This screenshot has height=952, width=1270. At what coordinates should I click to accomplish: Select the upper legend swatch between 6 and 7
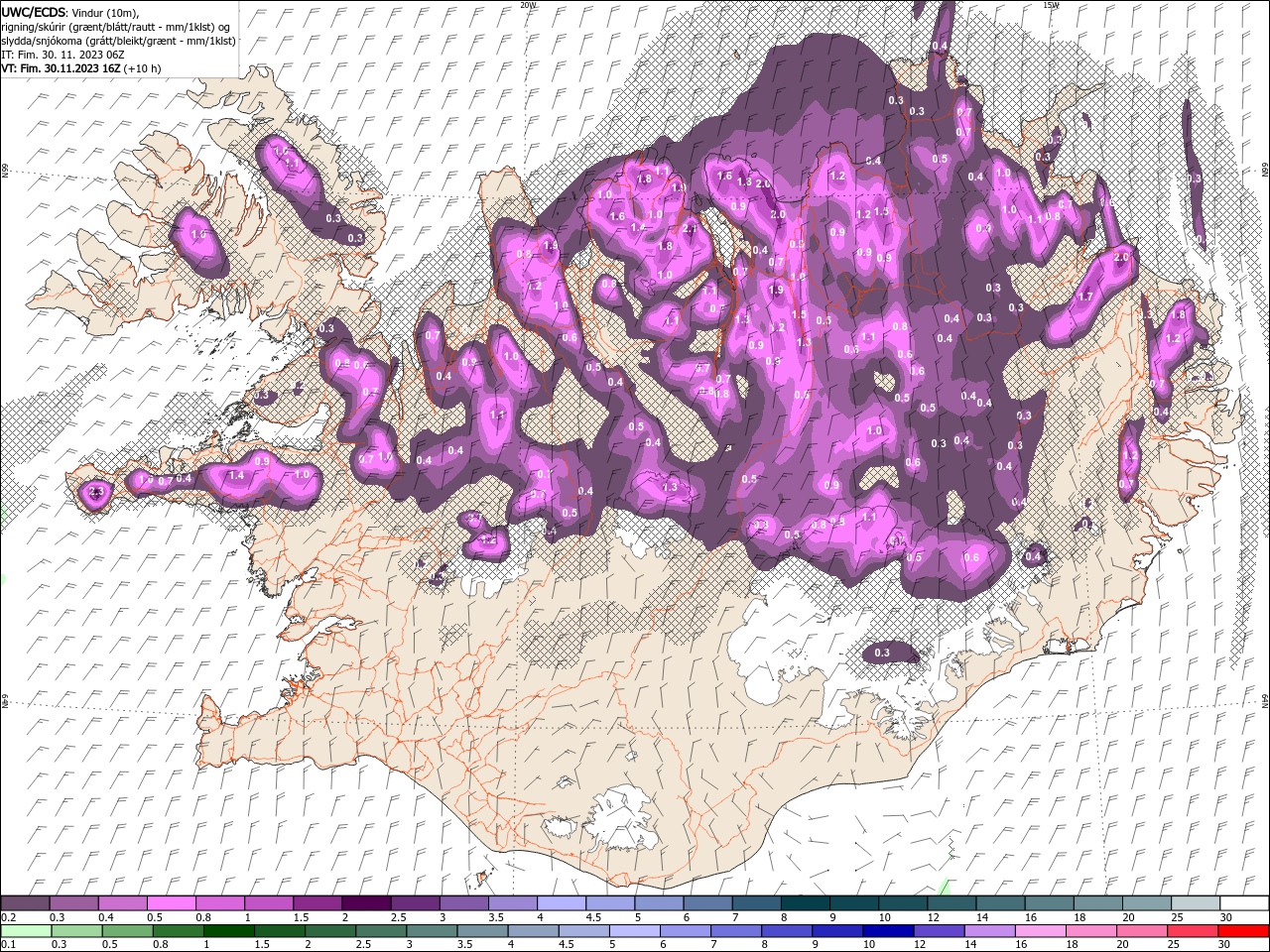pyautogui.click(x=707, y=903)
